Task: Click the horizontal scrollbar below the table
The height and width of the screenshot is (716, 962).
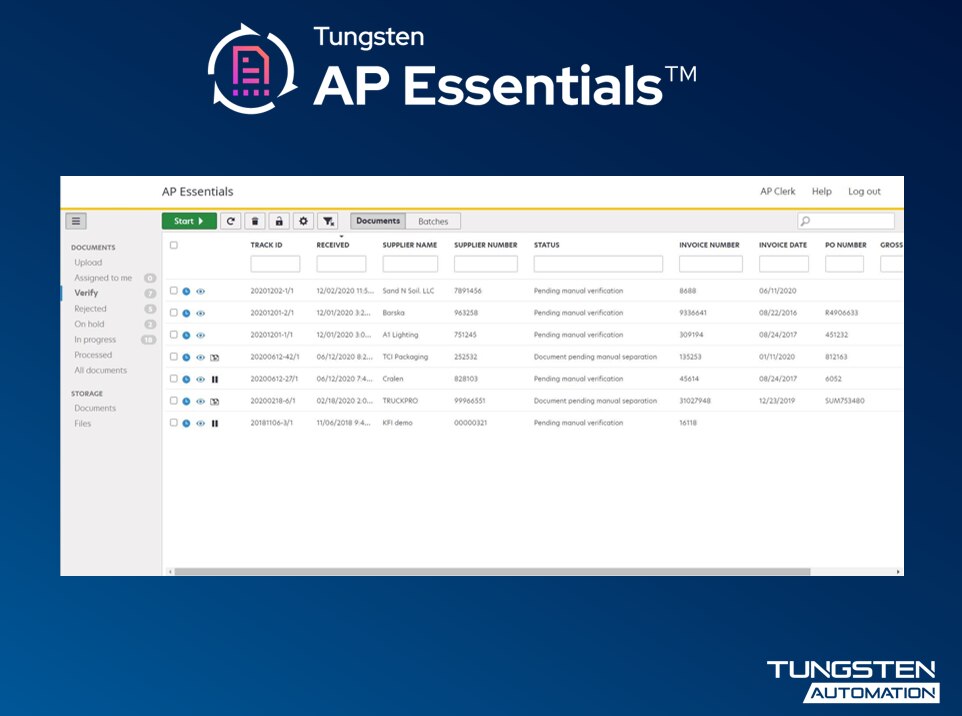Action: pyautogui.click(x=490, y=572)
